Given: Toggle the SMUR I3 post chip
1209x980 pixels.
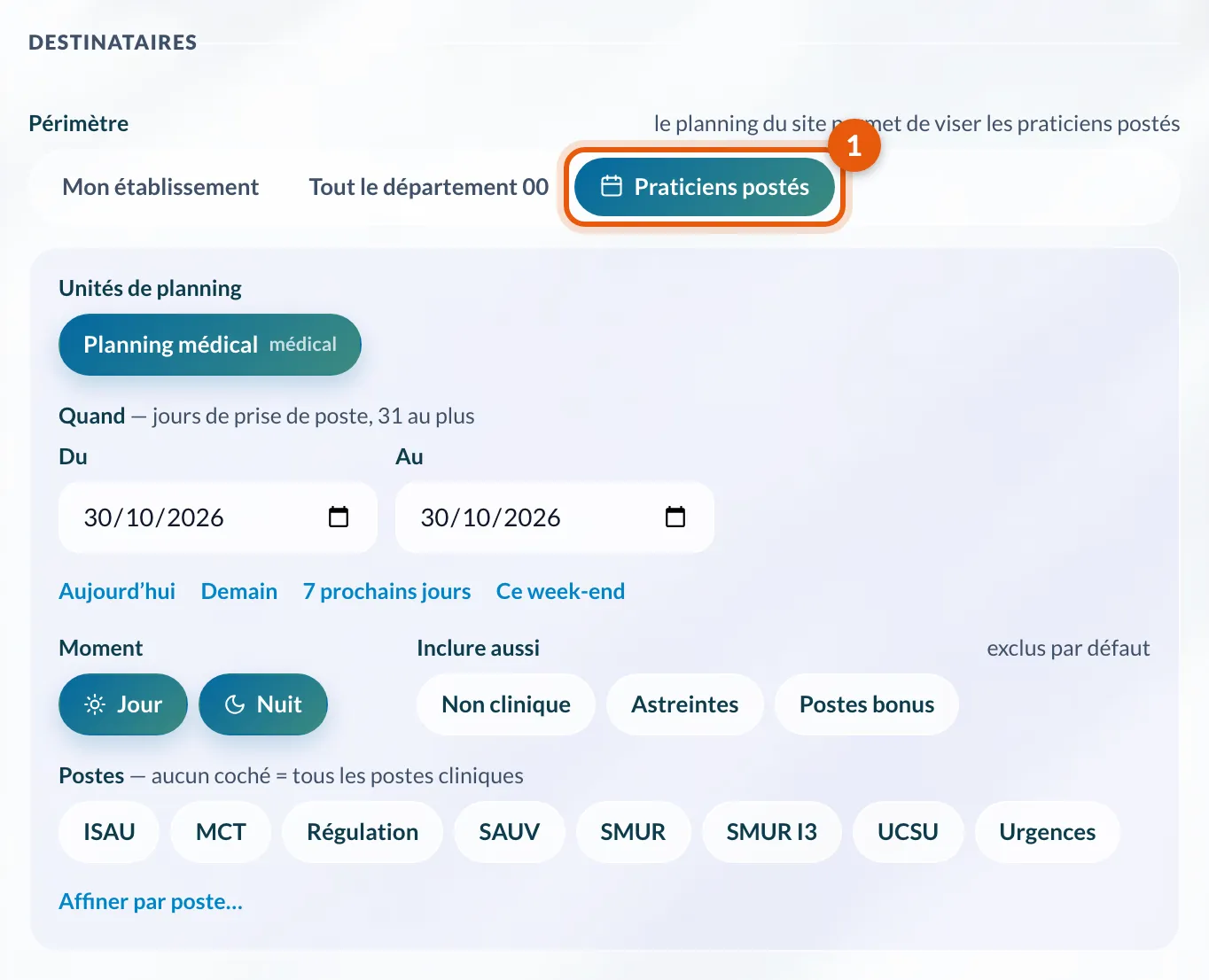Looking at the screenshot, I should pyautogui.click(x=772, y=832).
